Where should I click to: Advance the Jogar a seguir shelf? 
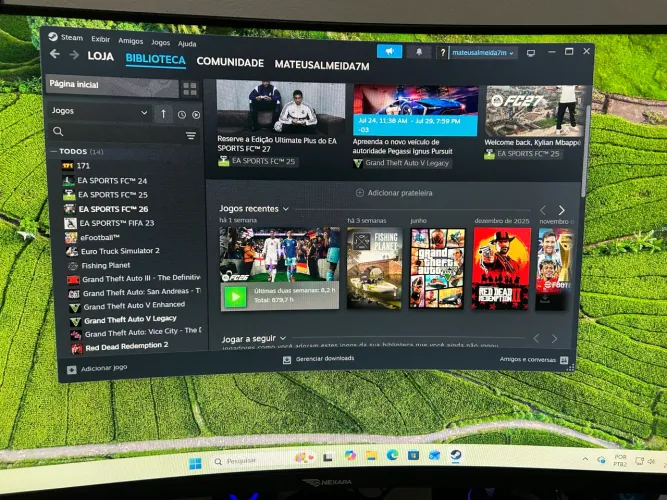[554, 339]
